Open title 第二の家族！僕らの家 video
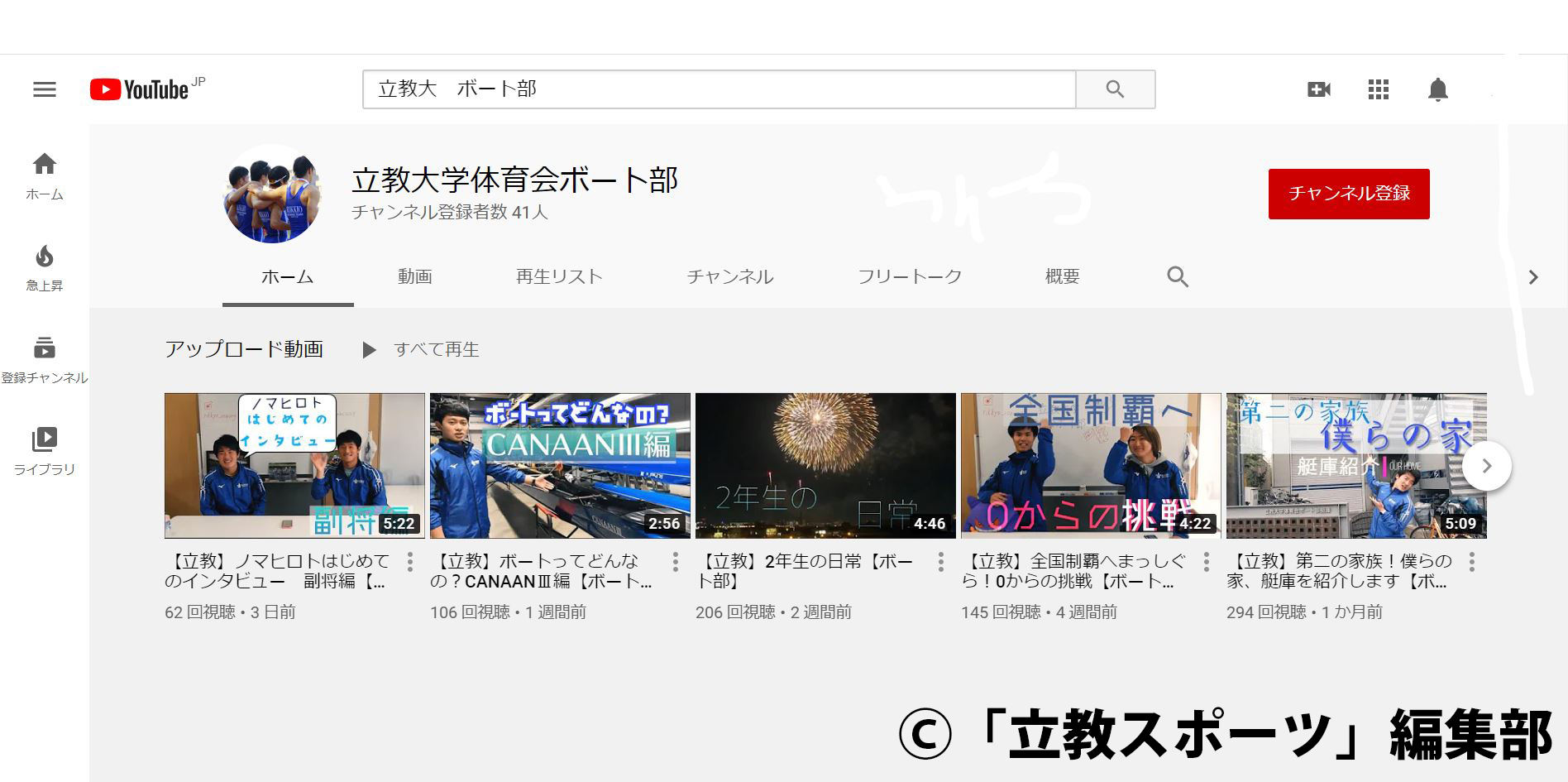The height and width of the screenshot is (782, 1568). pos(1339,571)
